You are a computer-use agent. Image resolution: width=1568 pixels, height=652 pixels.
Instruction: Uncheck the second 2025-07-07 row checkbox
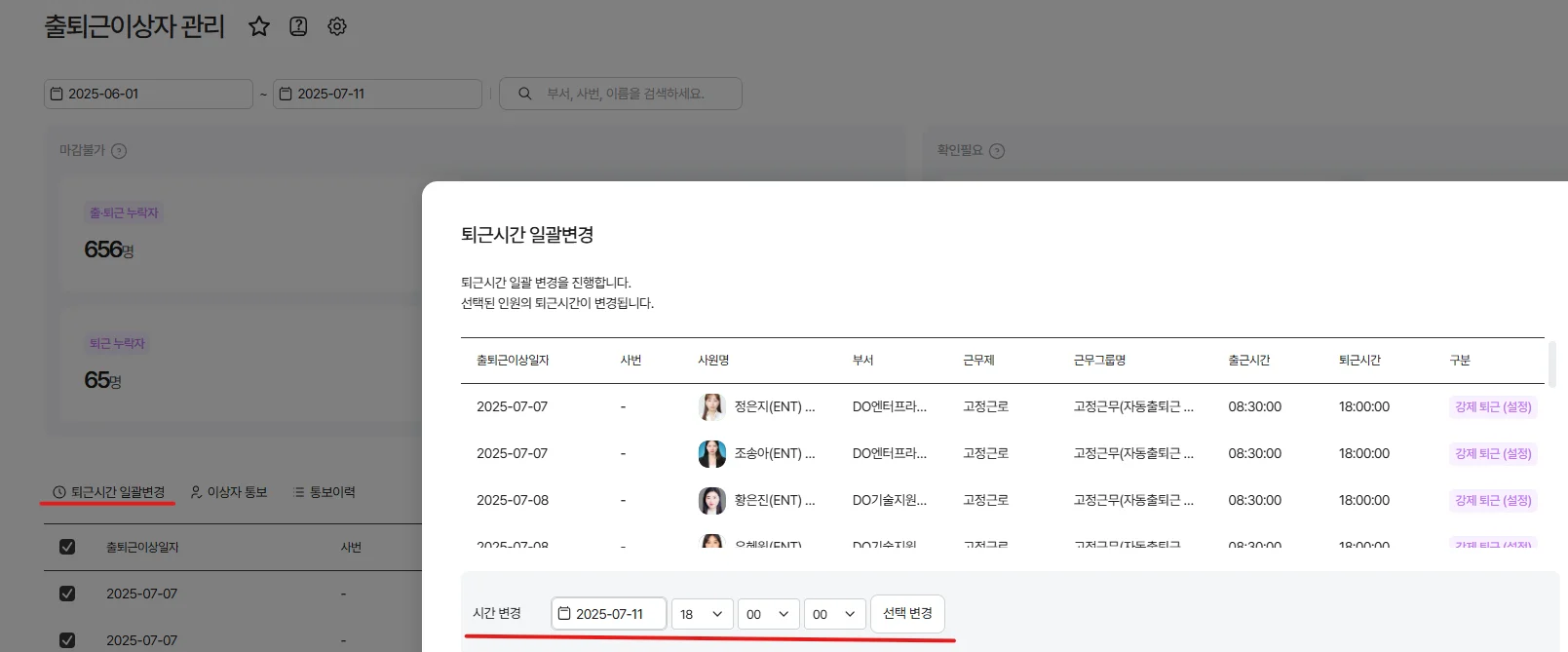pos(67,639)
